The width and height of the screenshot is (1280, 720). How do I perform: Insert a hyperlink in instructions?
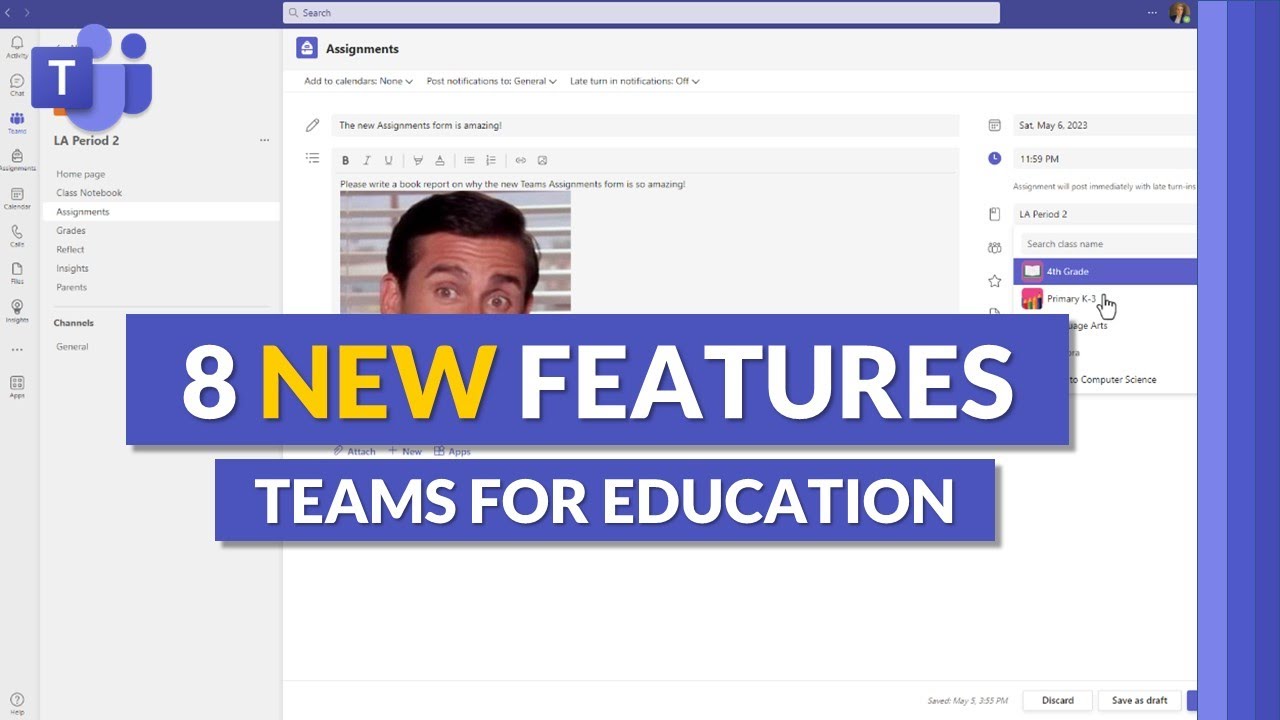tap(520, 160)
